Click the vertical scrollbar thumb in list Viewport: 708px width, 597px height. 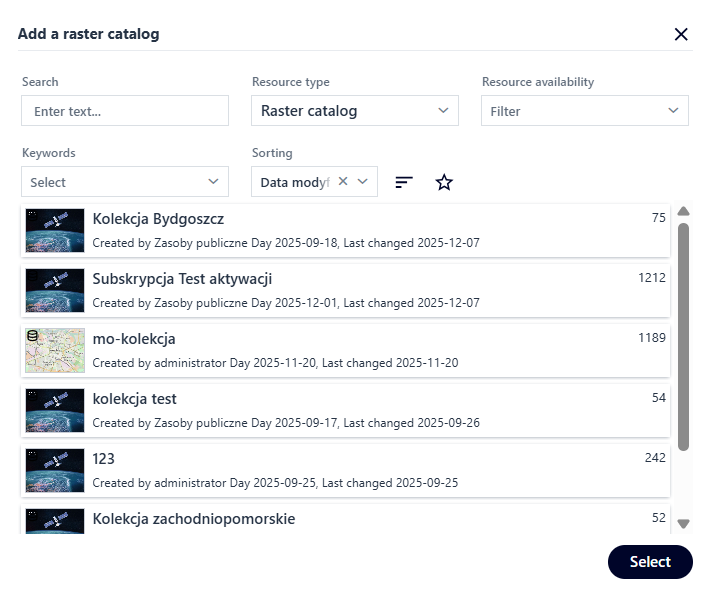point(684,335)
